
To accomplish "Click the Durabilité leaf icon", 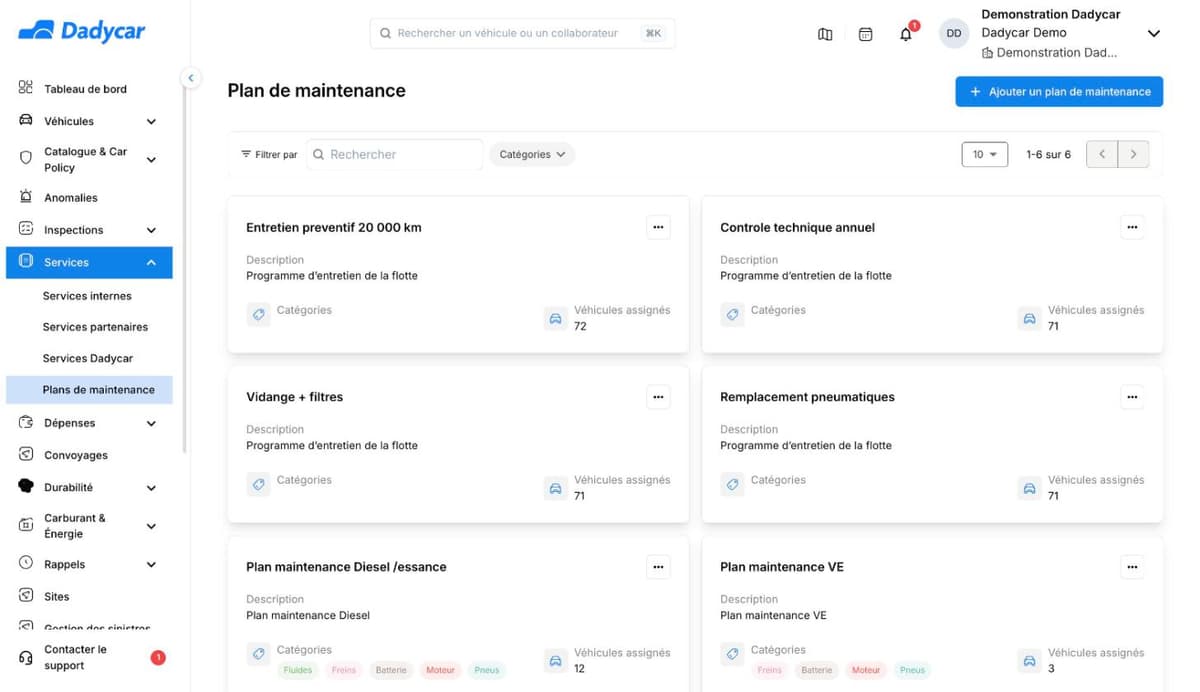I will [26, 487].
